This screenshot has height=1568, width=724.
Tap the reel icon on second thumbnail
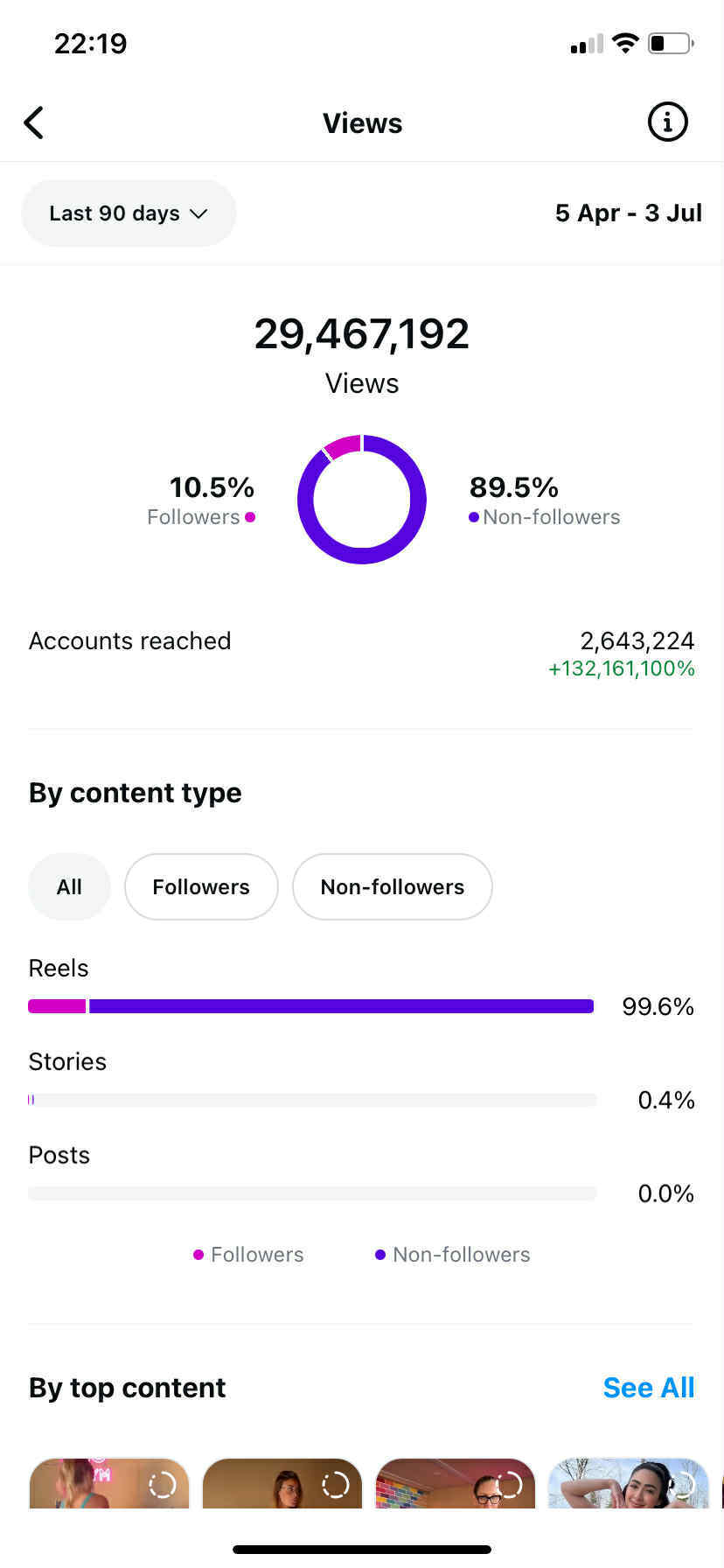[335, 1484]
